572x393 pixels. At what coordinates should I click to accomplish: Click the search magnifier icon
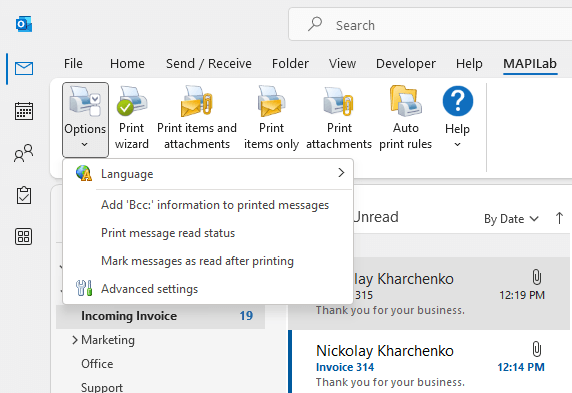(315, 25)
